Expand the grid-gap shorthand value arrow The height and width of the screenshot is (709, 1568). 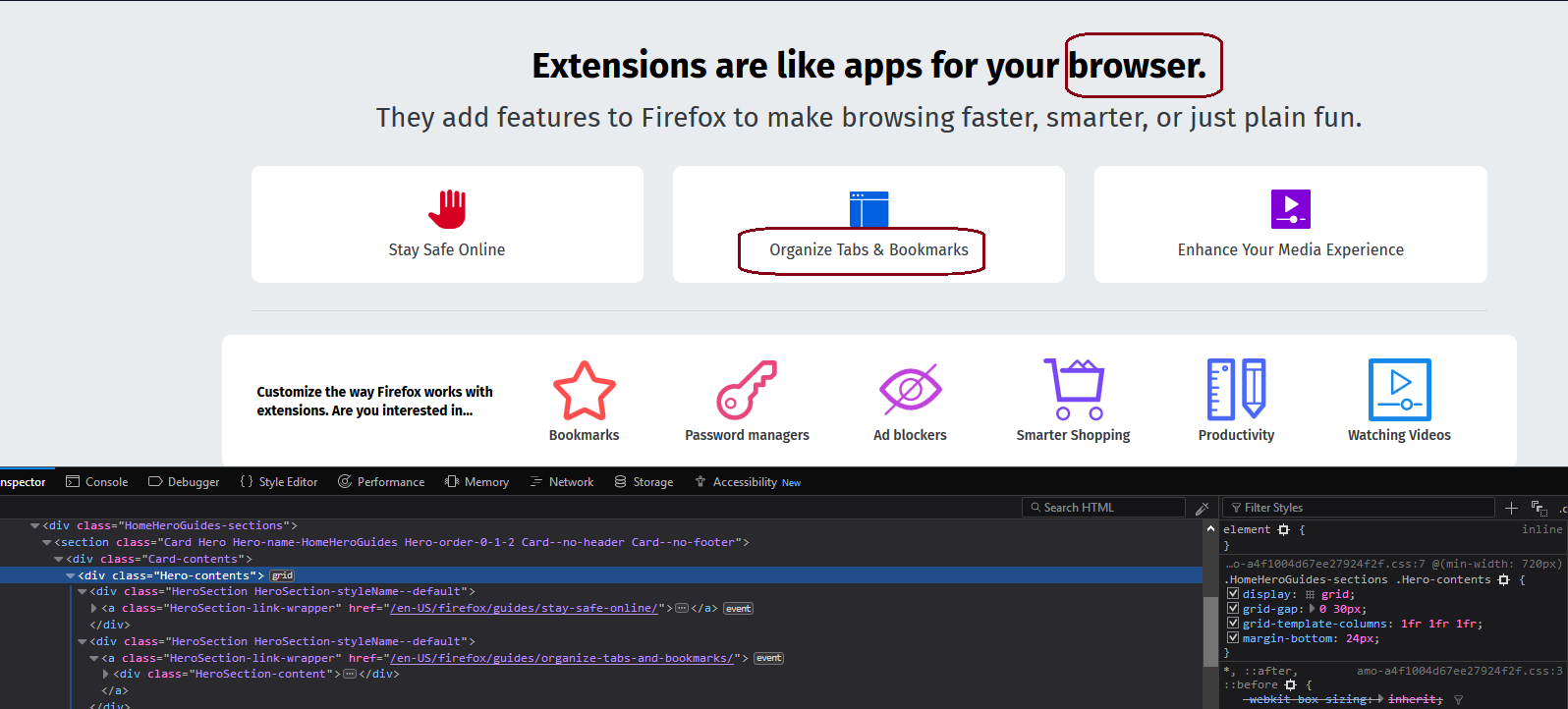click(x=1313, y=609)
